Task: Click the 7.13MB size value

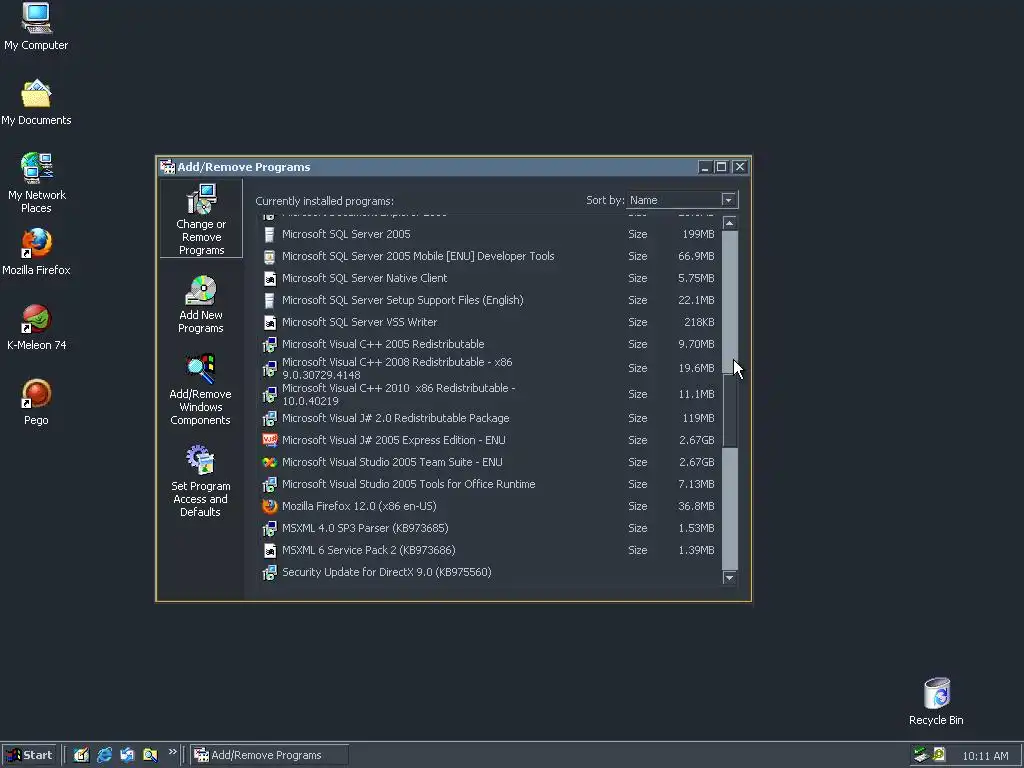Action: 696,485
